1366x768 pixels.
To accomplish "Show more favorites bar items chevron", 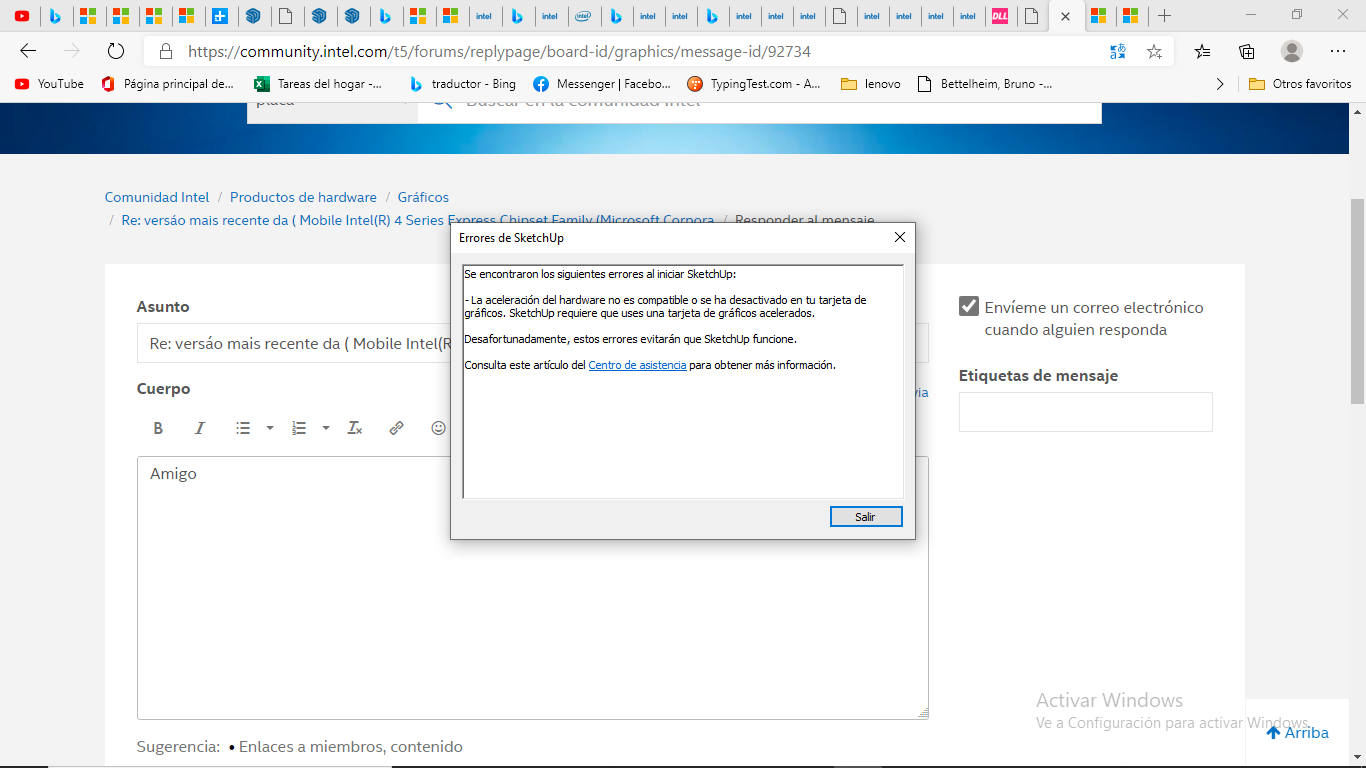I will point(1220,84).
